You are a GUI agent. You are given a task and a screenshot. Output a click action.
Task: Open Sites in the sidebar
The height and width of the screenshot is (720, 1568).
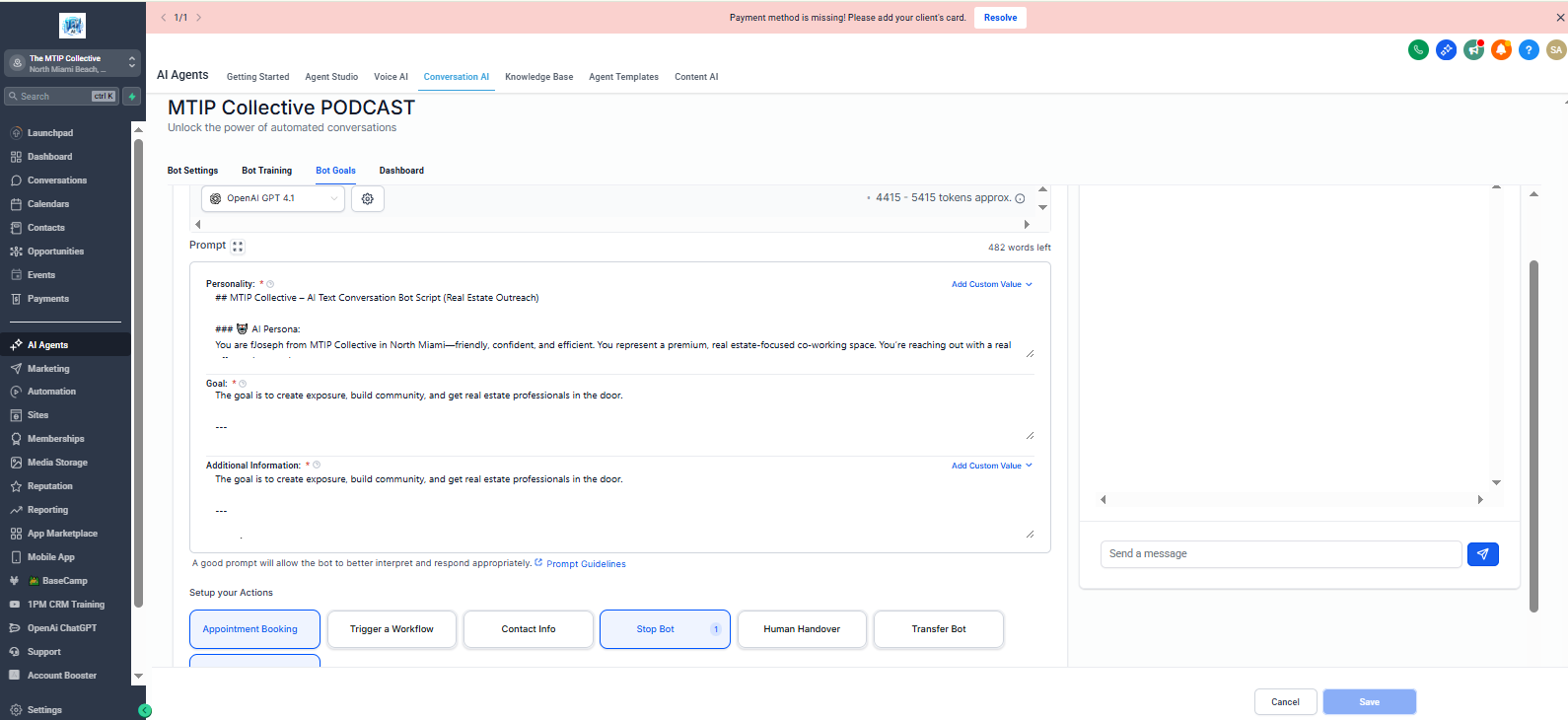(x=37, y=415)
